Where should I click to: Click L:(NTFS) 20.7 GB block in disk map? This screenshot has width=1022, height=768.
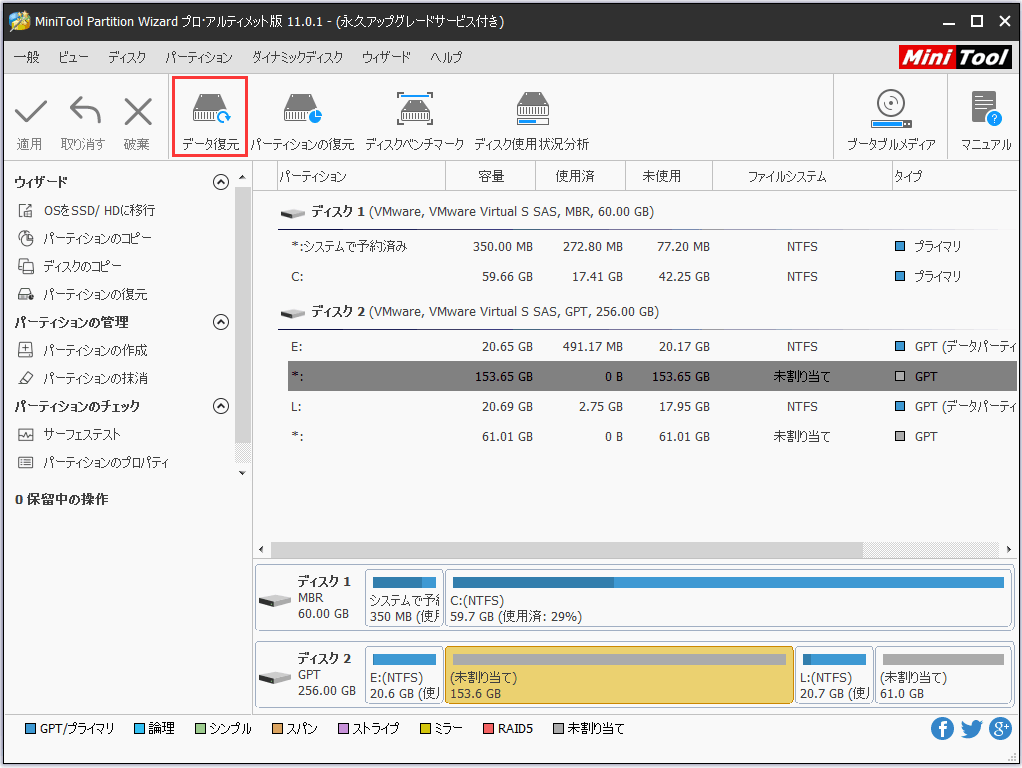click(x=834, y=675)
